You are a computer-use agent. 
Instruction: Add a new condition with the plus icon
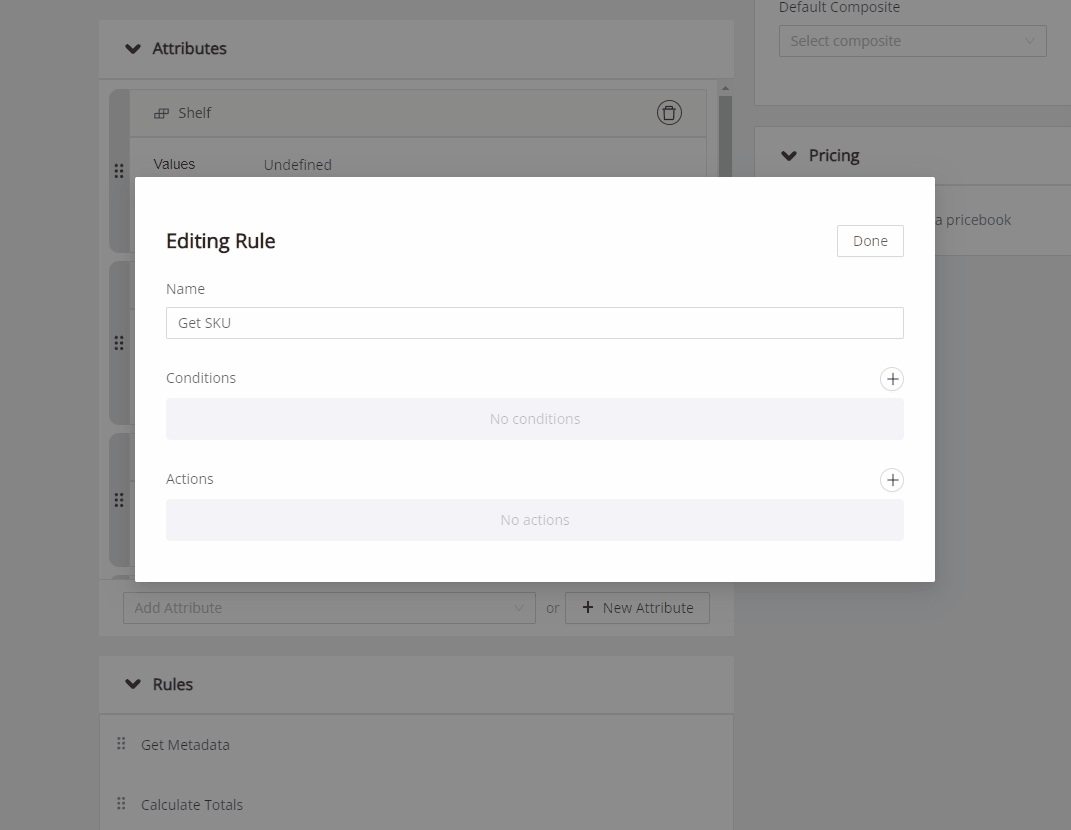[891, 379]
